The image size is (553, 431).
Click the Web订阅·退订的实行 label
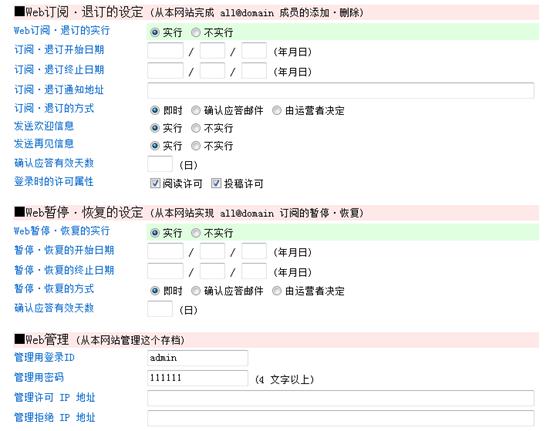point(62,30)
